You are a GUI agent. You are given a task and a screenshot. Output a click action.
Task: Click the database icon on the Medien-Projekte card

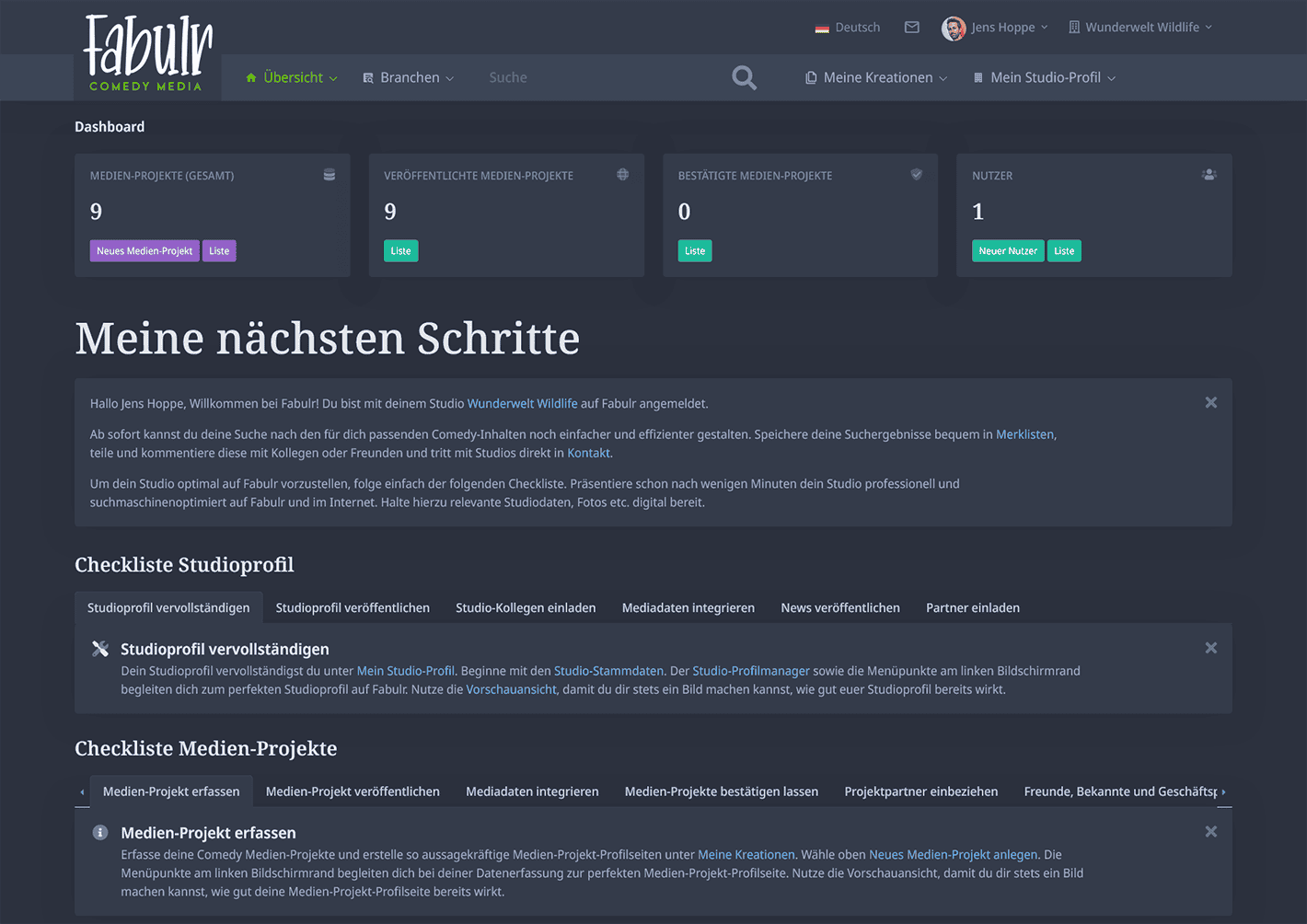tap(329, 174)
